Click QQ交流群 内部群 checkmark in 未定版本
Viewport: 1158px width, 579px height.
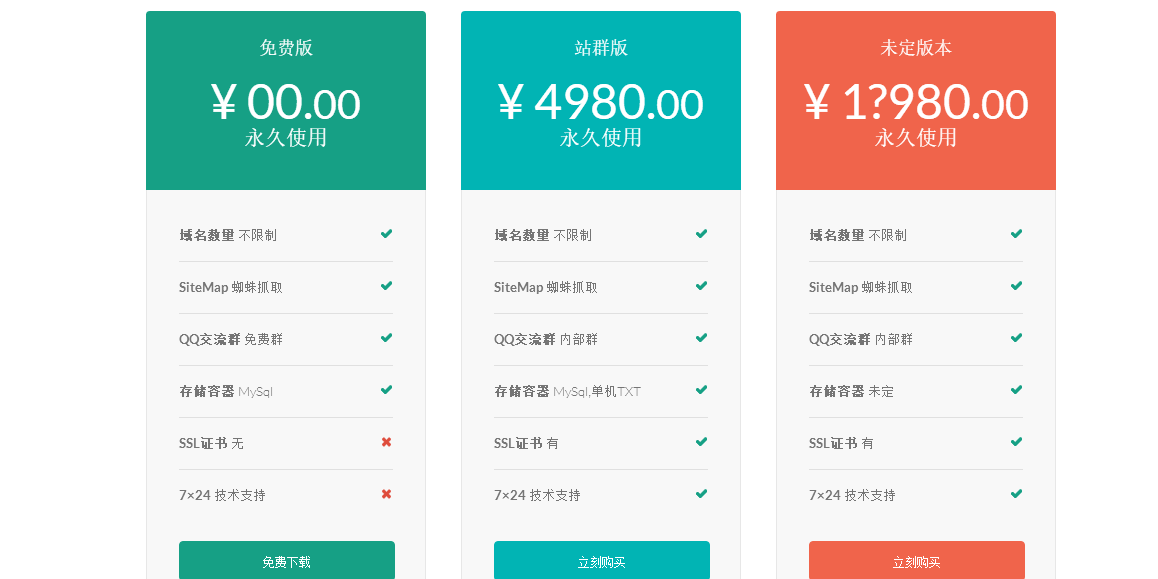[1016, 338]
